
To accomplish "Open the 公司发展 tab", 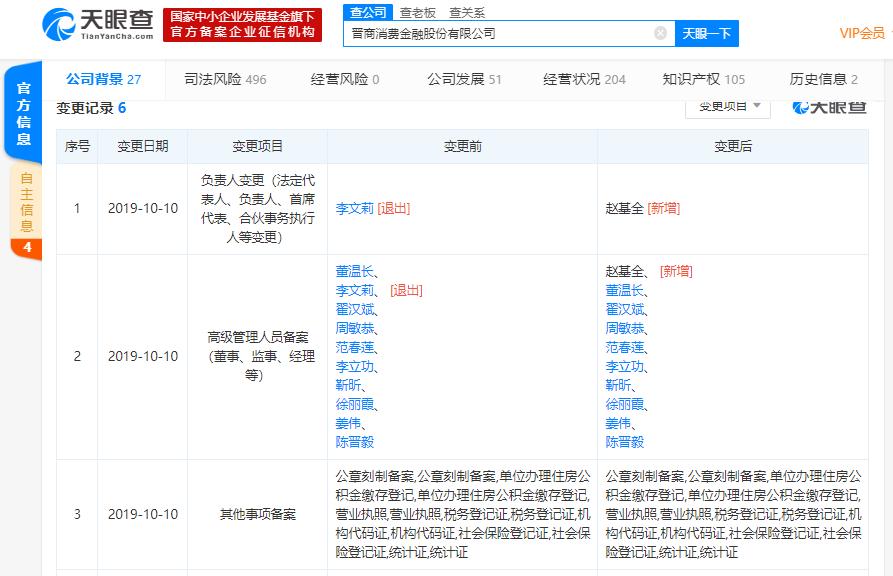I will (x=464, y=79).
